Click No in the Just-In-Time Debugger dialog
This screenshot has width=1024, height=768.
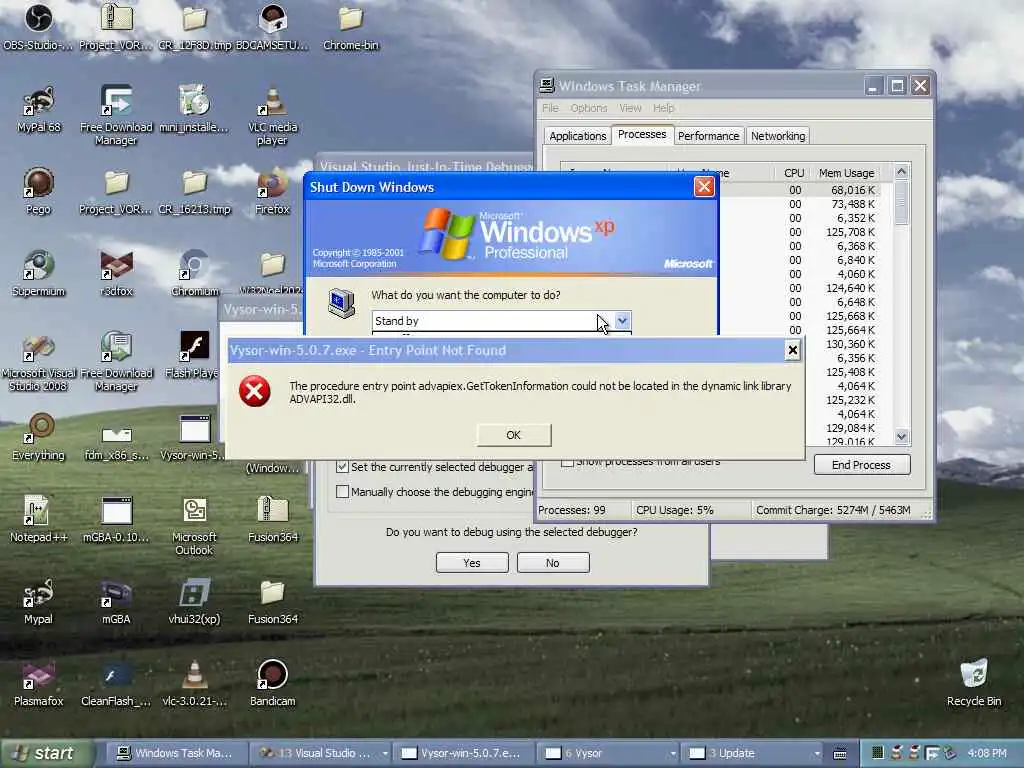[x=553, y=563]
